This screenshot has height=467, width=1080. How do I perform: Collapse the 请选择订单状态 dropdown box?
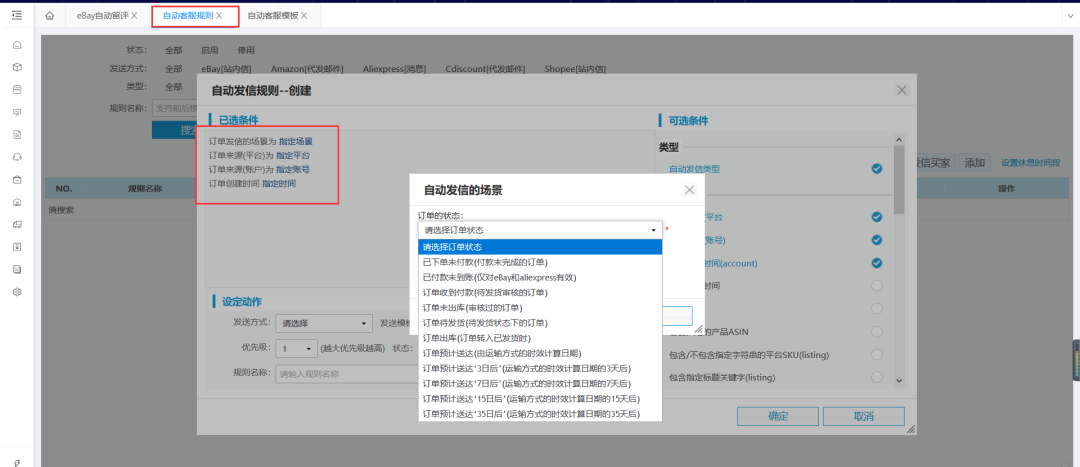click(540, 229)
